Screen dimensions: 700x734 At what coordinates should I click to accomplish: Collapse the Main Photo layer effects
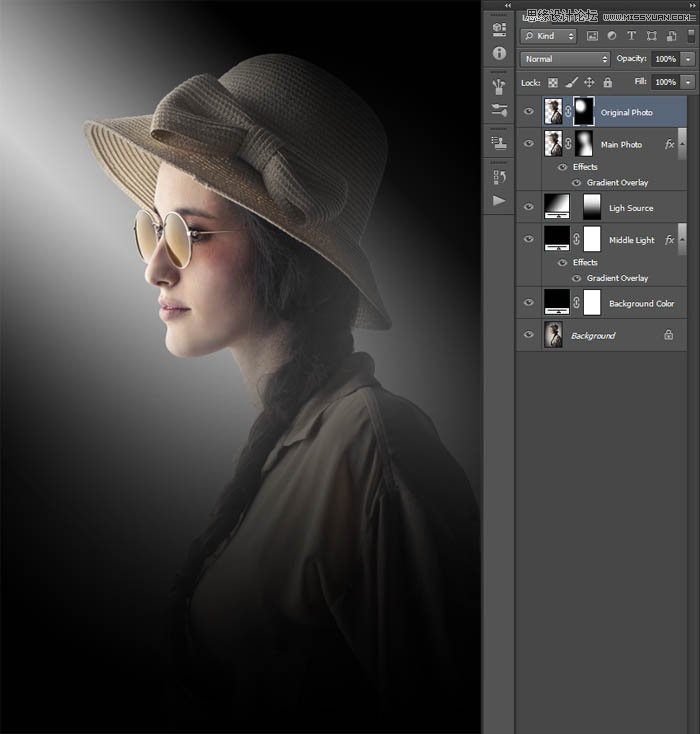point(684,144)
